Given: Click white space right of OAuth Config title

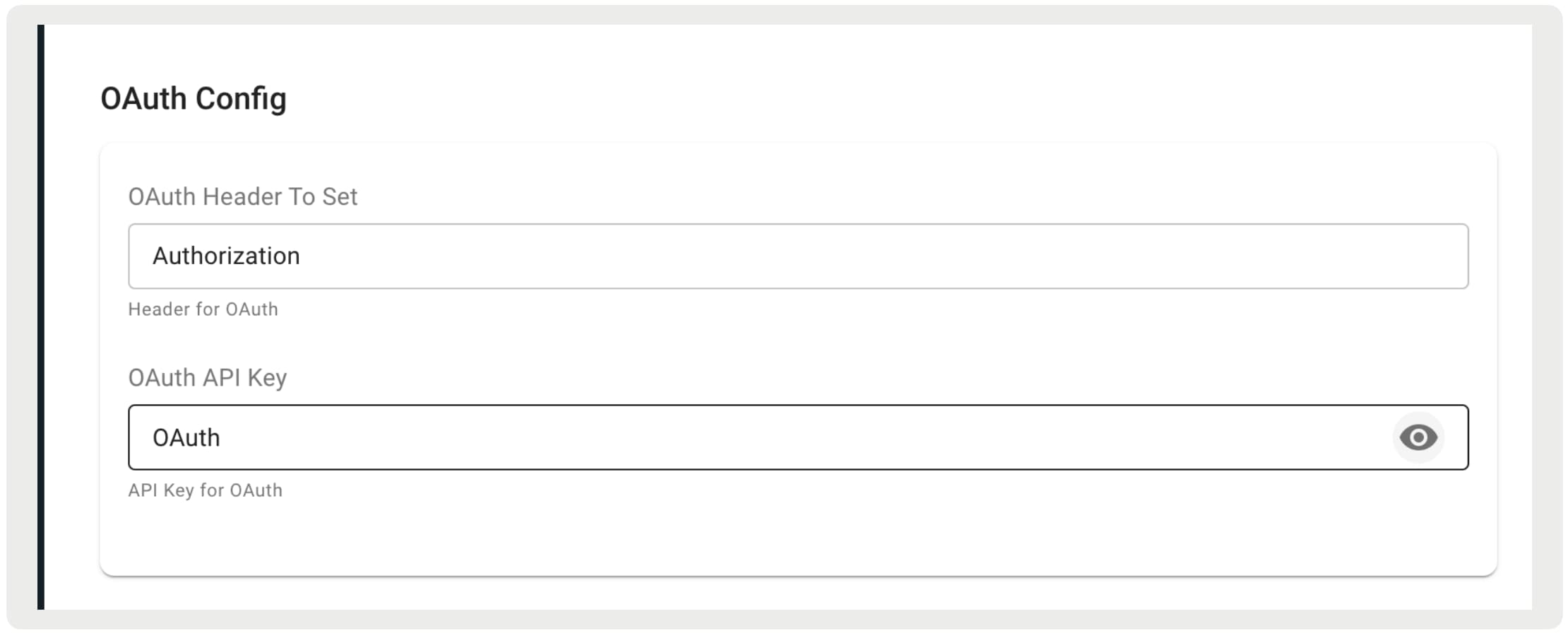Looking at the screenshot, I should (x=848, y=99).
